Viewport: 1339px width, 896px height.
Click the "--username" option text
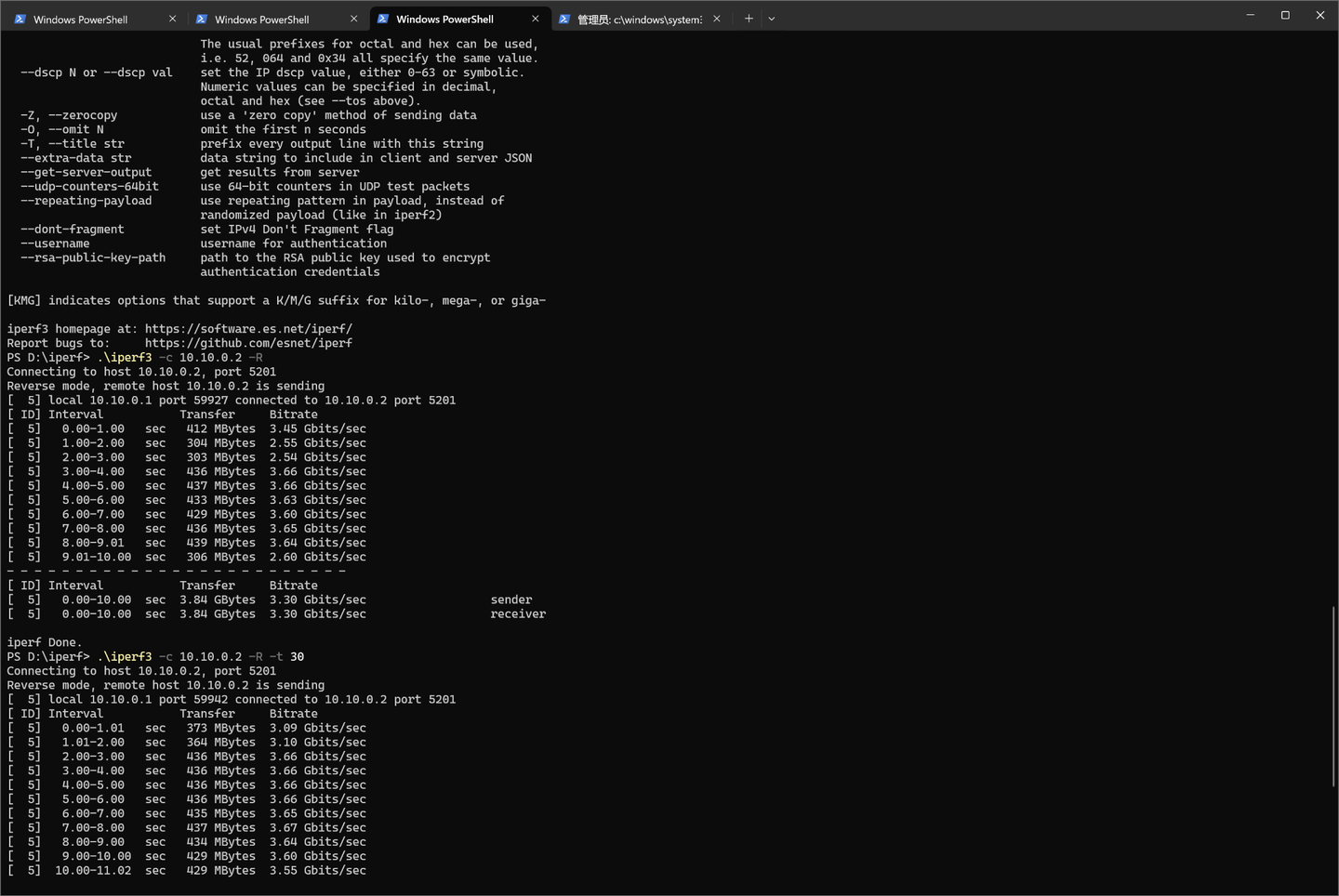click(x=56, y=244)
